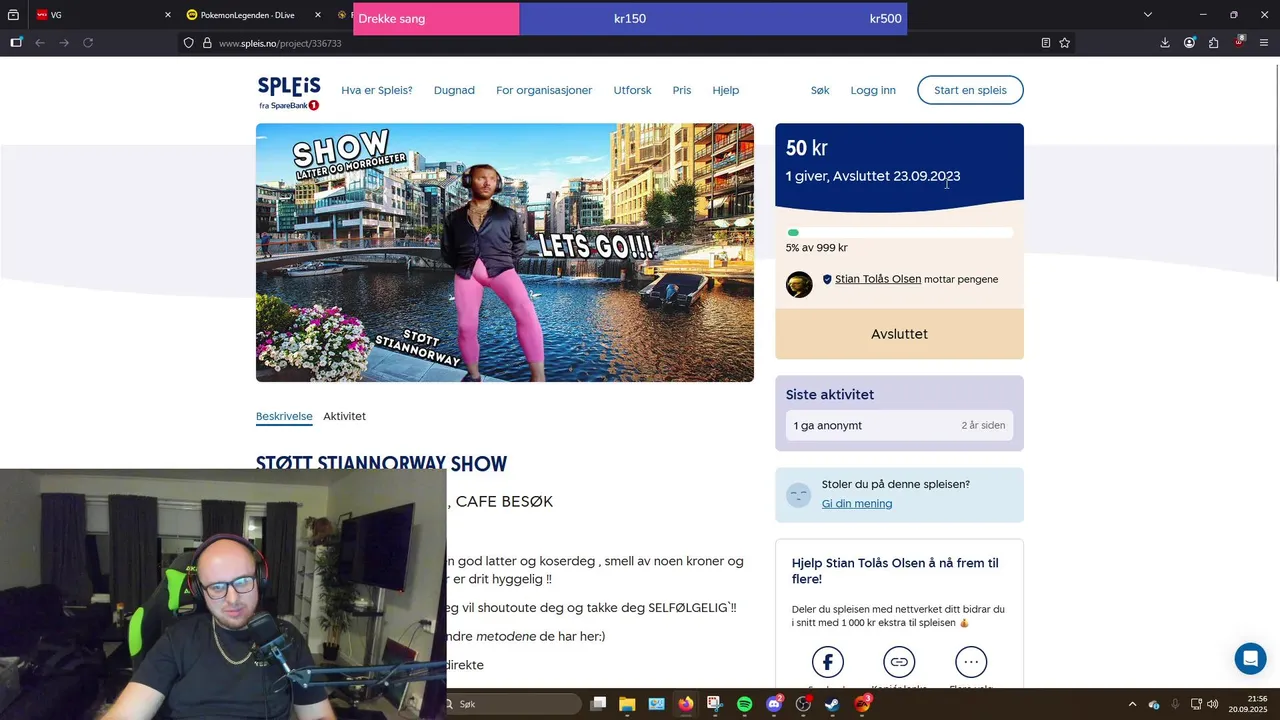Bookmark this page with the star icon
1280x720 pixels.
pos(1065,43)
